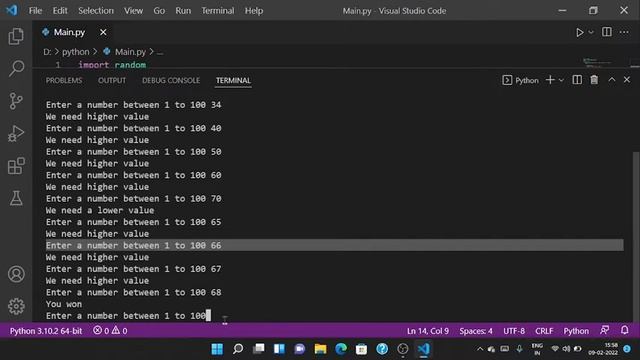The height and width of the screenshot is (360, 640).
Task: Open Microsoft Store from taskbar
Action: pos(361,349)
